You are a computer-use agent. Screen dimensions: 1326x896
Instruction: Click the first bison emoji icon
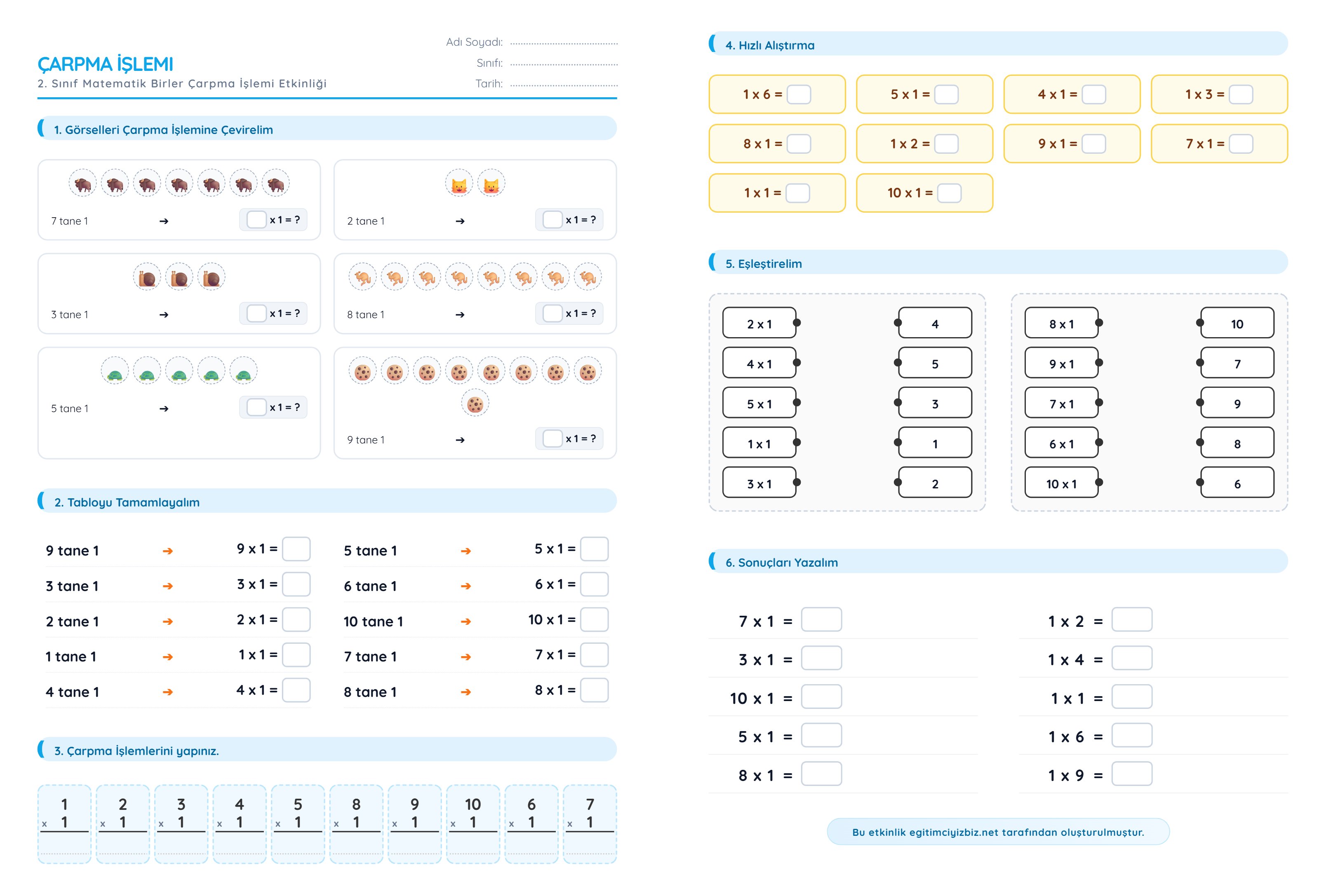[x=83, y=184]
